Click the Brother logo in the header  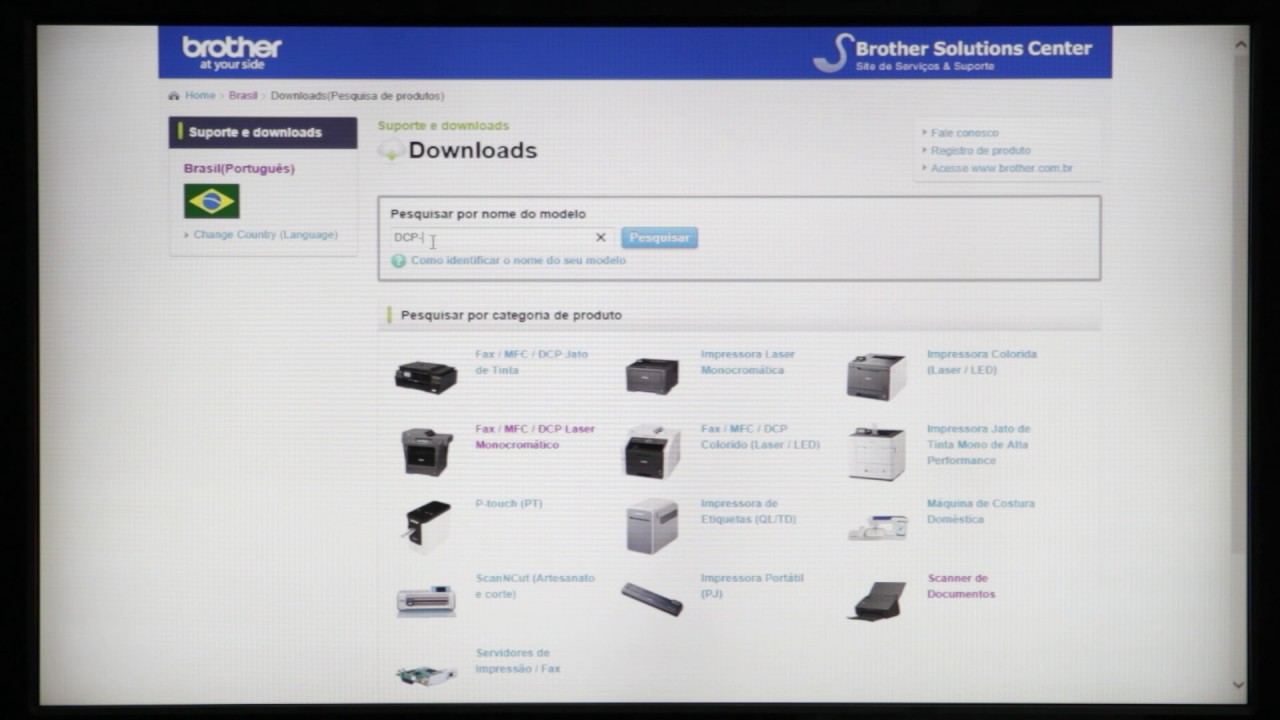pos(232,52)
